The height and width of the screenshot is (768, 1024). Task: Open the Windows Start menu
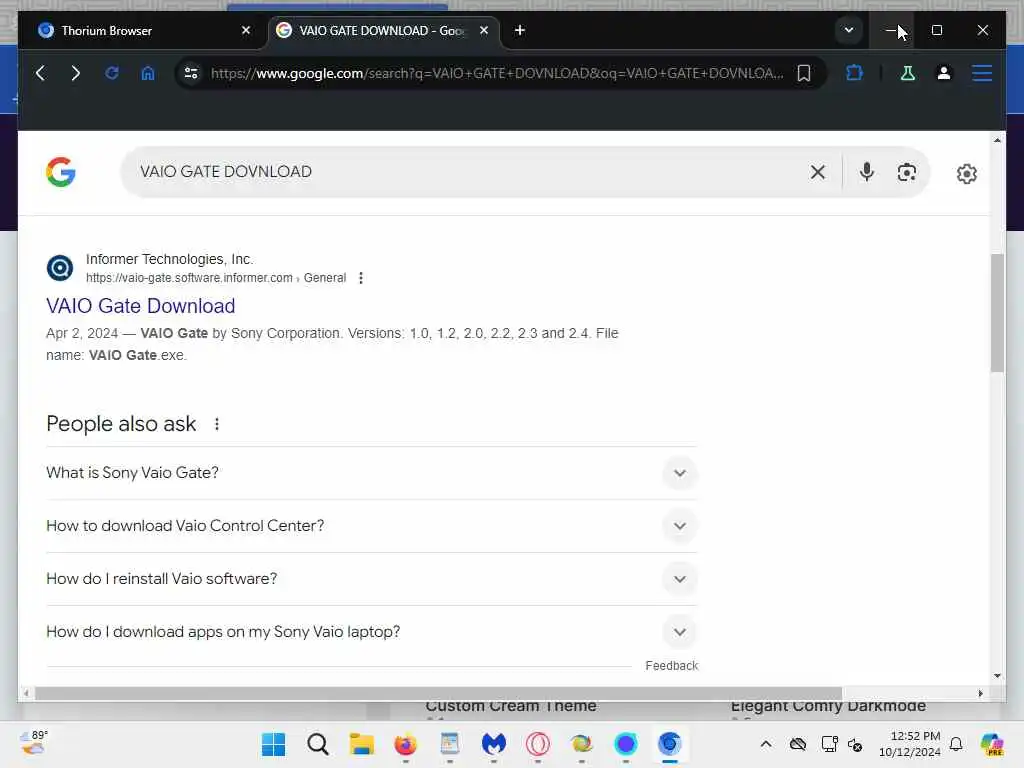273,744
